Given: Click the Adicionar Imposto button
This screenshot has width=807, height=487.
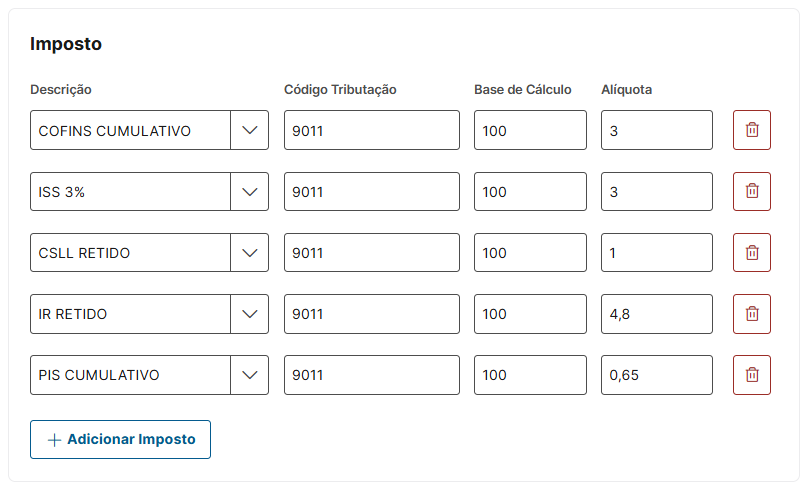Looking at the screenshot, I should tap(120, 439).
